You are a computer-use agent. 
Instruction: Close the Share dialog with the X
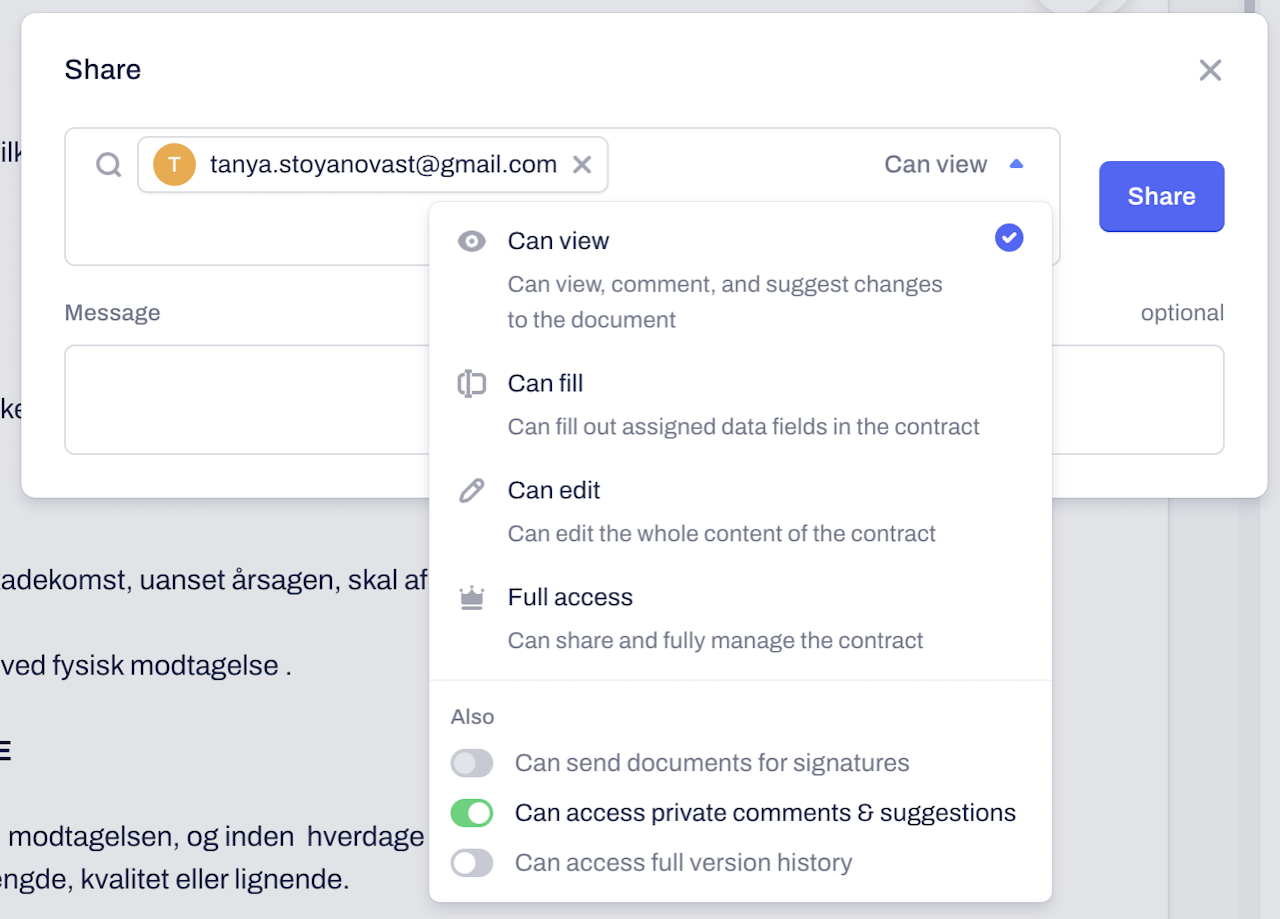click(x=1210, y=70)
